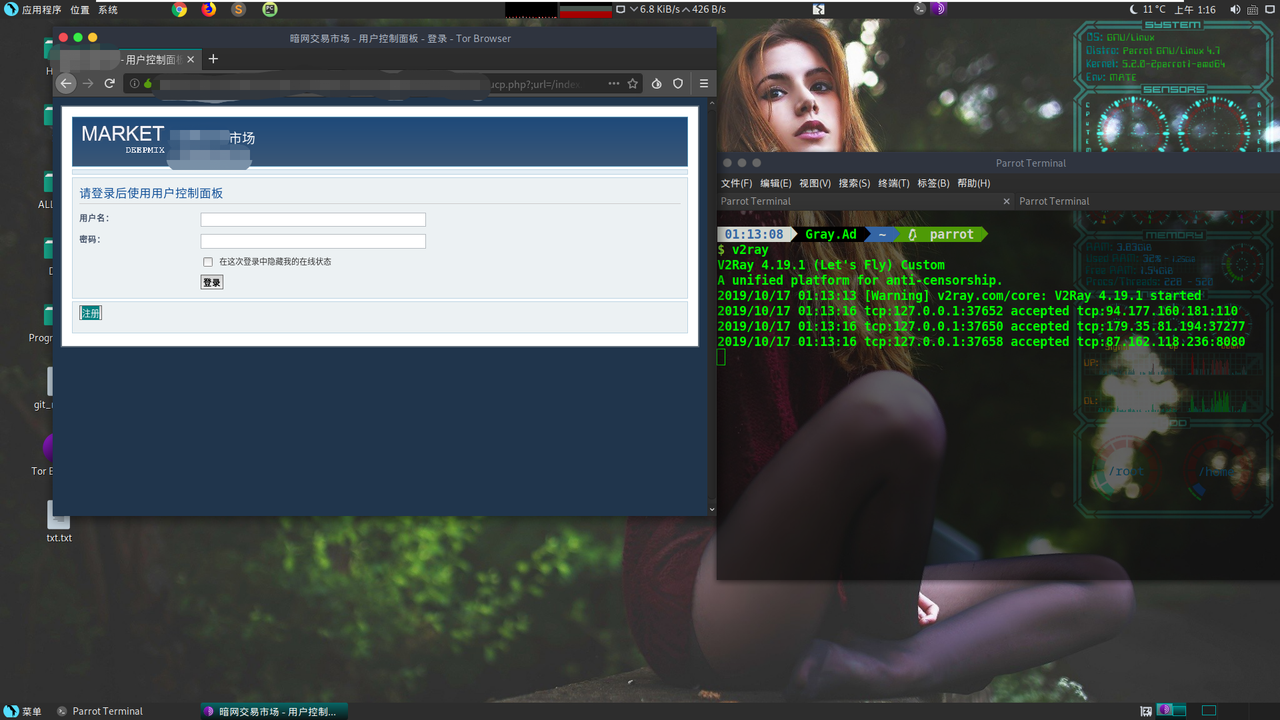Open the 系统 System menu

[x=107, y=10]
